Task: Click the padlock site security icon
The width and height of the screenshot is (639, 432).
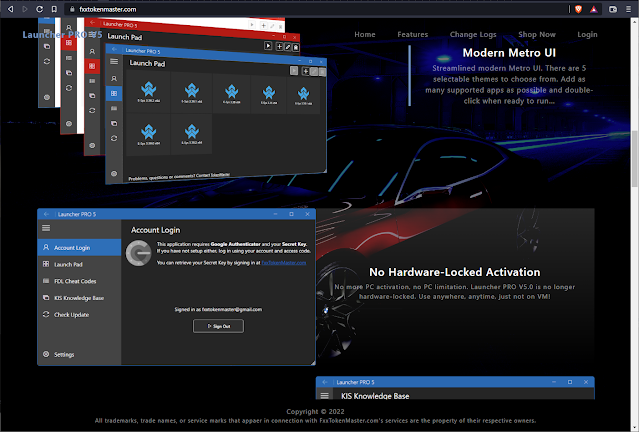Action: [72, 9]
